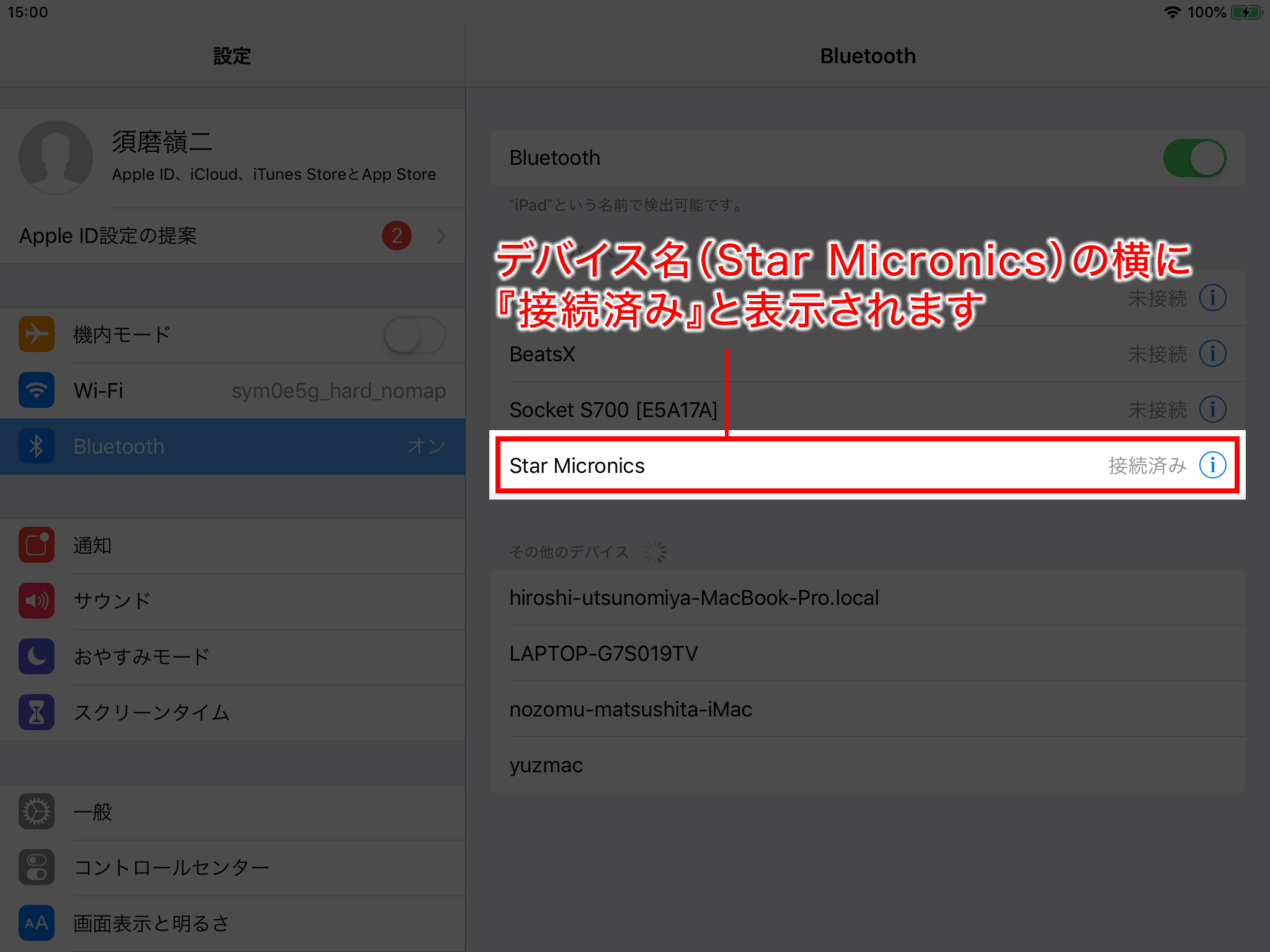Screen dimensions: 1270x952
Task: Tap the info icon for Socket S700
Action: click(1212, 409)
